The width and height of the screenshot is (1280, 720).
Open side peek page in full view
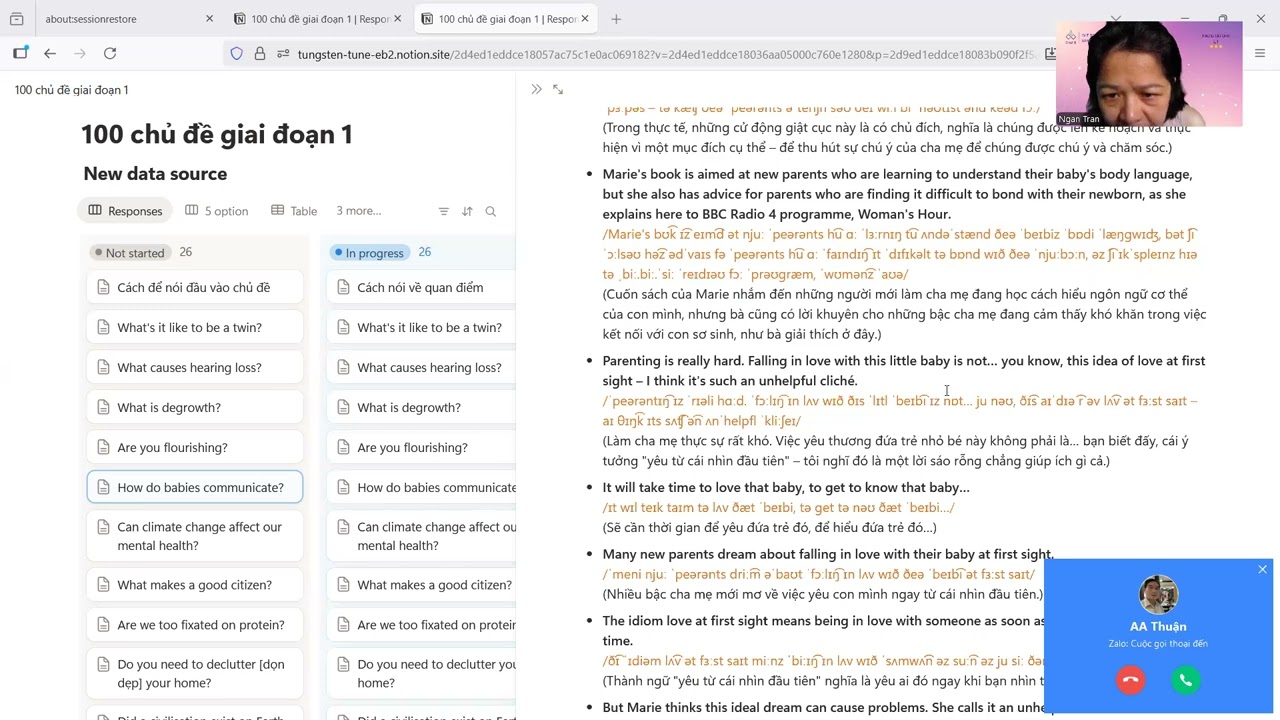558,89
